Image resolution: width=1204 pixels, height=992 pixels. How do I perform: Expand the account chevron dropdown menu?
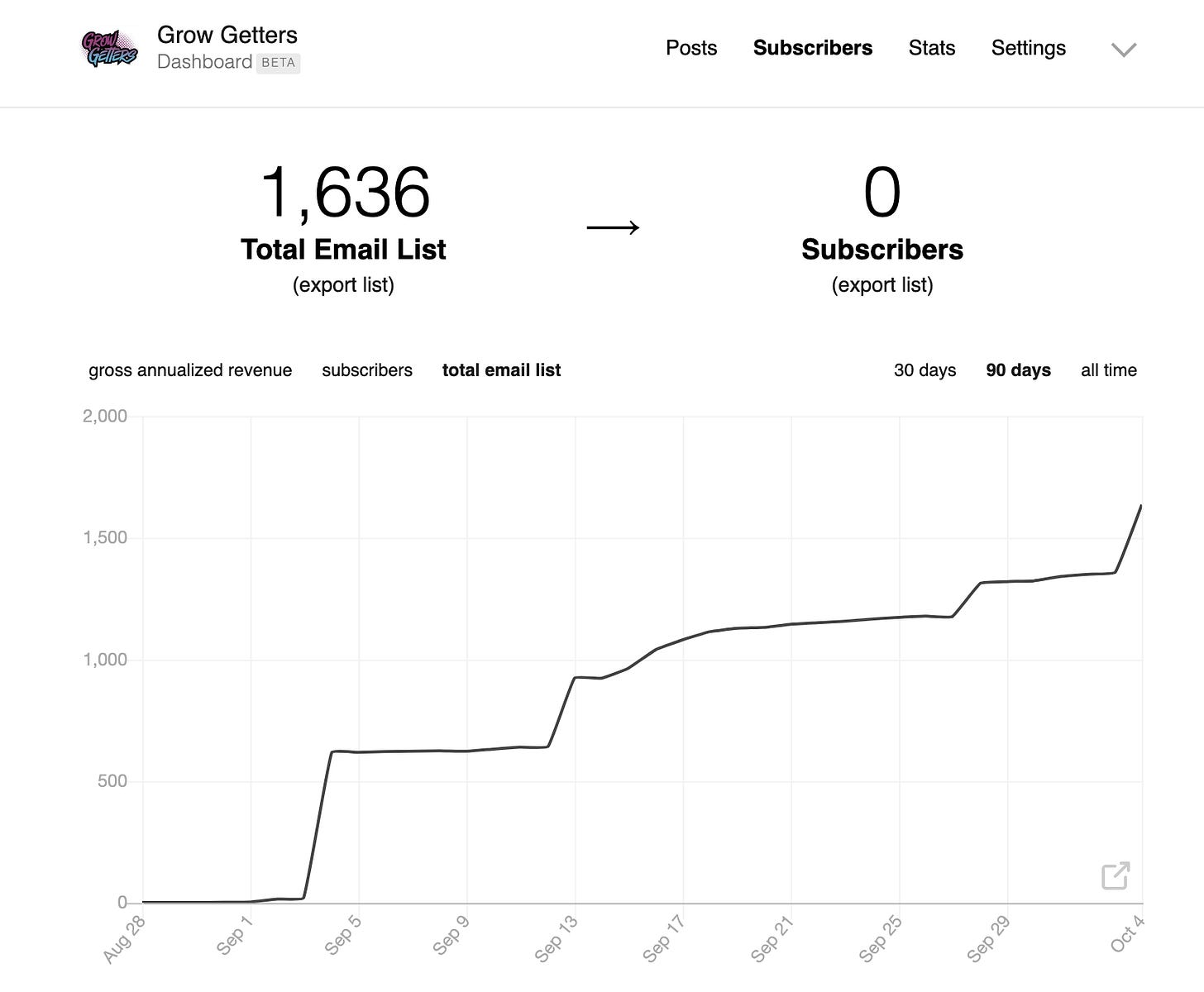[x=1124, y=50]
